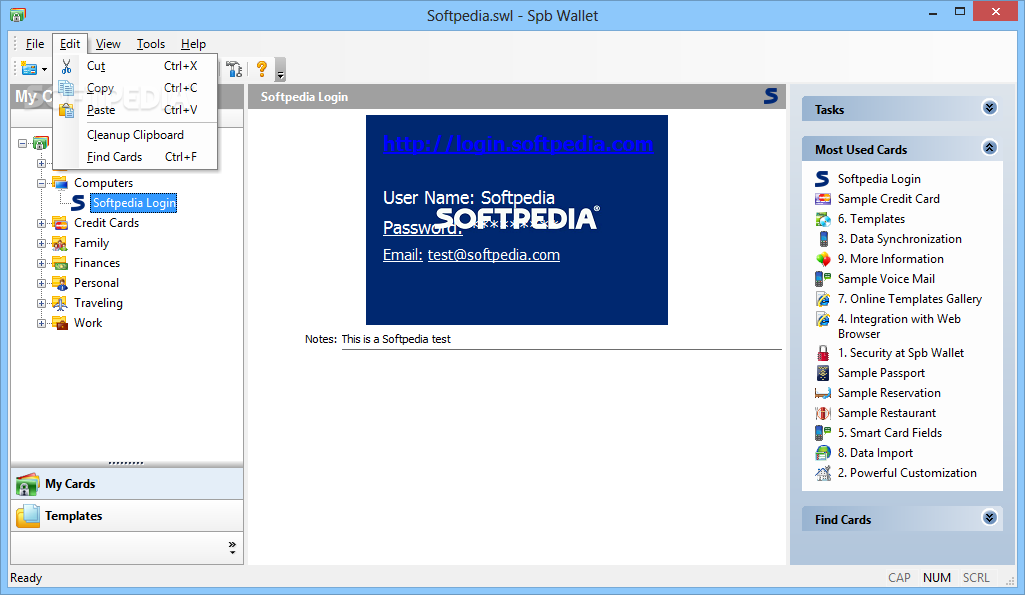Switch to the My Cards pane button

127,484
